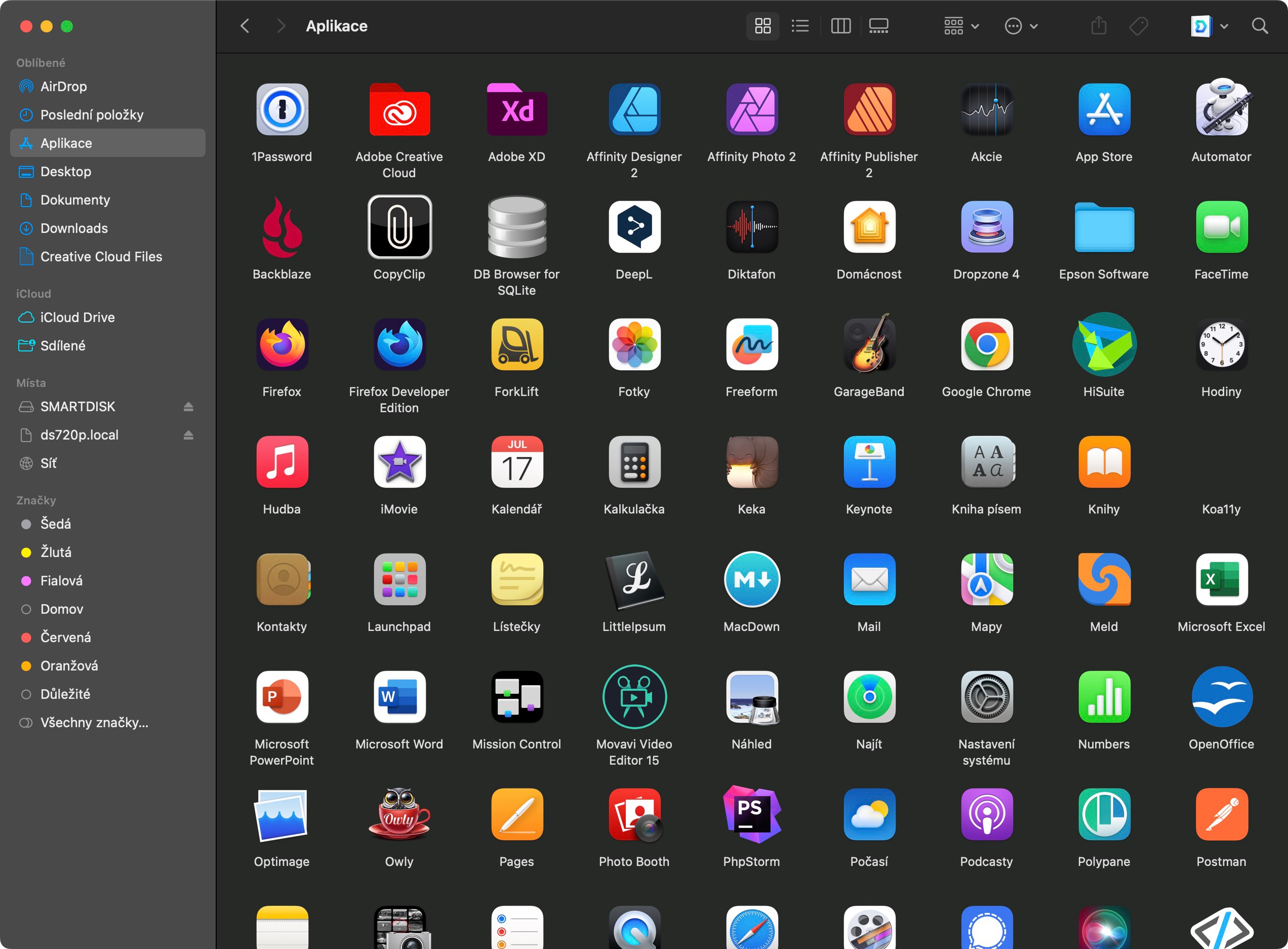Select the Důležité tag in sidebar

(108, 694)
